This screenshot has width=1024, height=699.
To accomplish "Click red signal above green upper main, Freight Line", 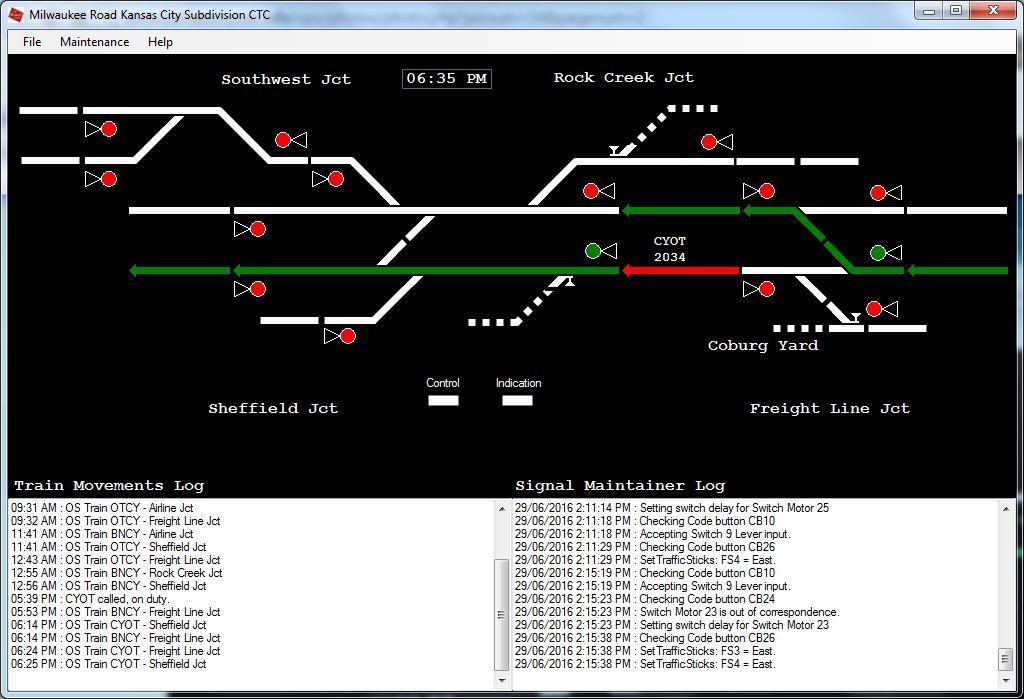I will pyautogui.click(x=759, y=191).
